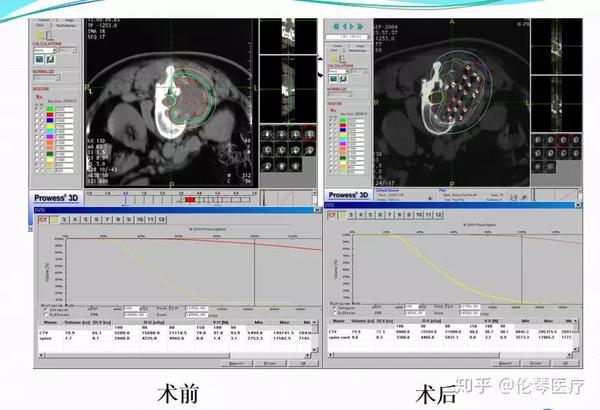Viewport: 600px width, 410px height.
Task: Click the yellow seed icon in pre-op window
Action: point(39,36)
